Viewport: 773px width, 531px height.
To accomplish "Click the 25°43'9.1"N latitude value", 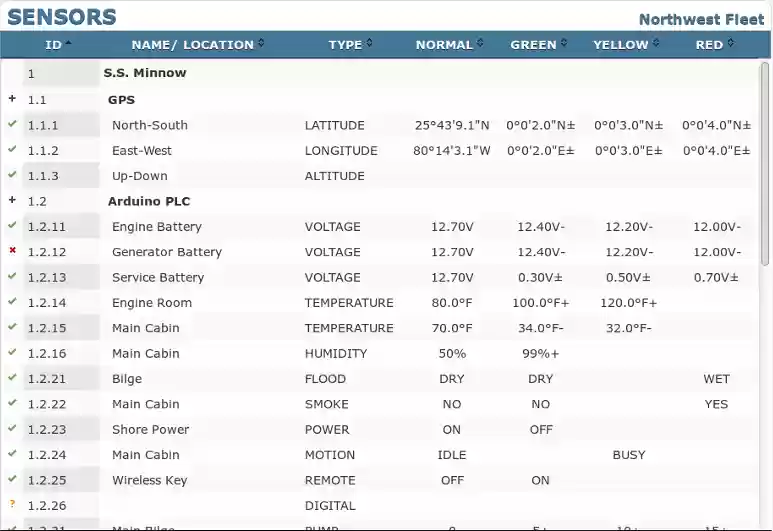I will [x=452, y=125].
